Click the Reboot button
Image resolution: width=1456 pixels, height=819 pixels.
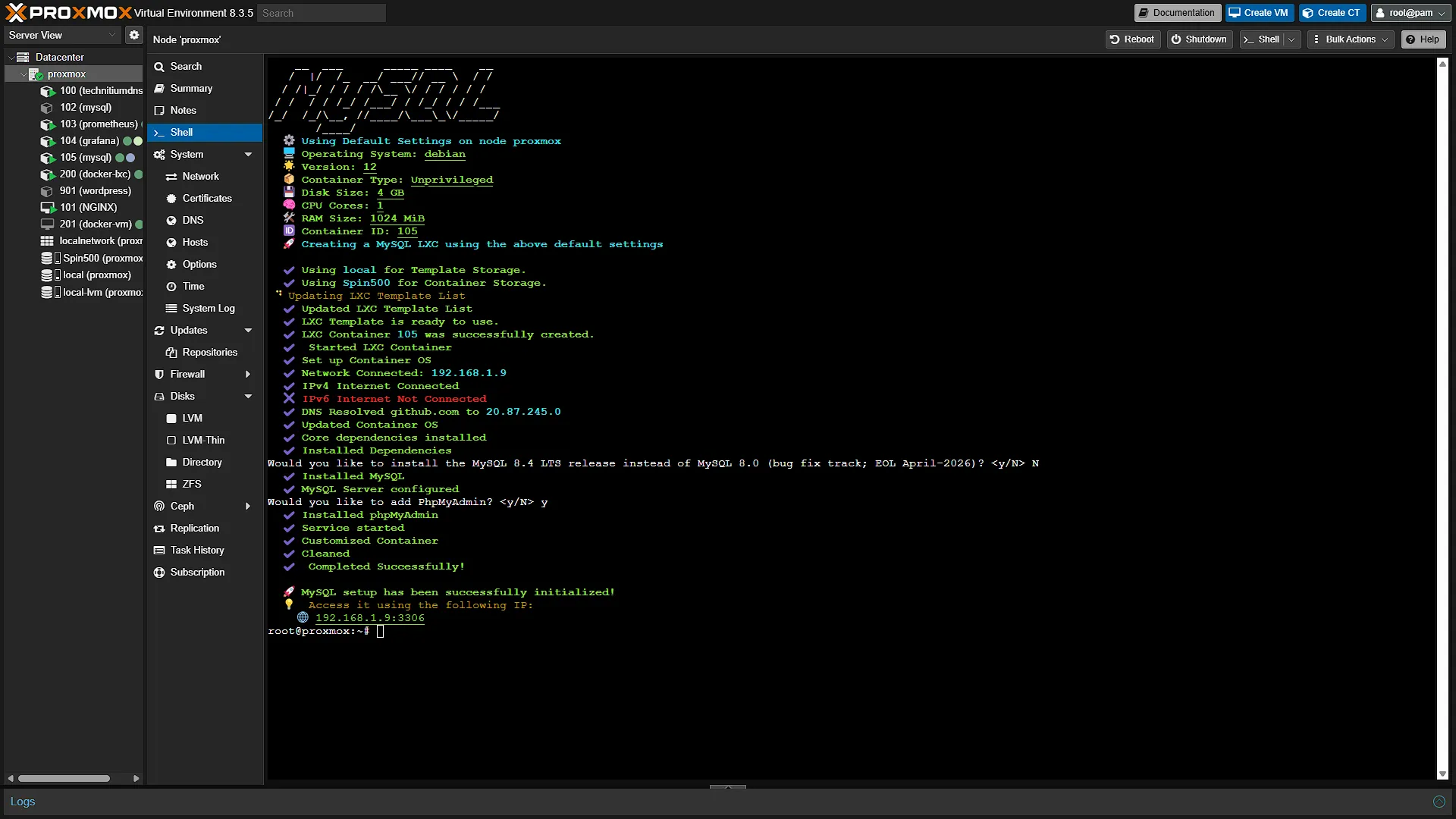tap(1132, 39)
